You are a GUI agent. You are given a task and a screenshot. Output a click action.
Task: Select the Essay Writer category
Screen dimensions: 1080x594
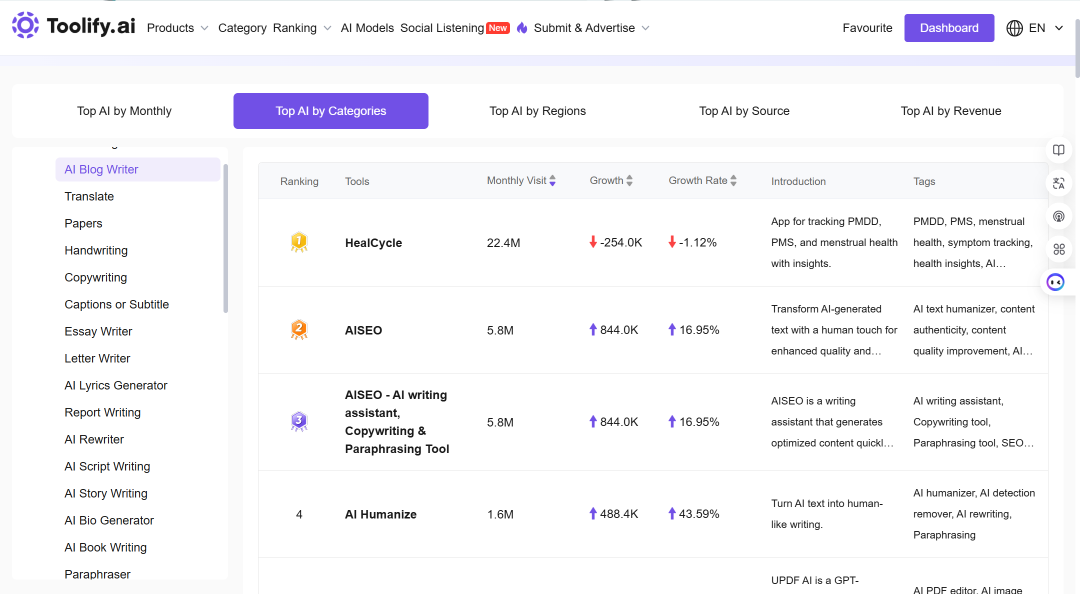click(x=98, y=331)
